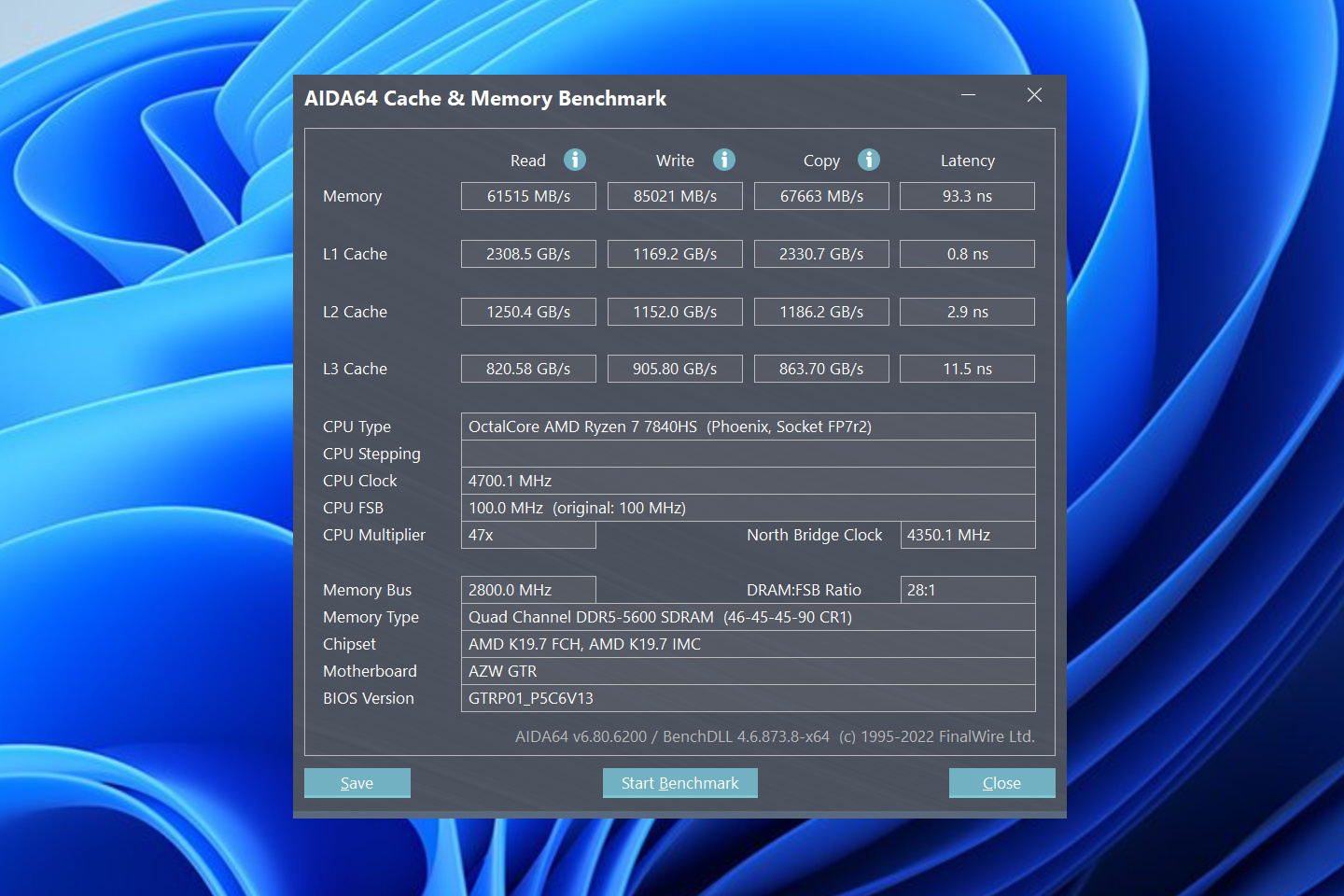Image resolution: width=1344 pixels, height=896 pixels.
Task: Click the L2 Cache row label
Action: pyautogui.click(x=355, y=312)
